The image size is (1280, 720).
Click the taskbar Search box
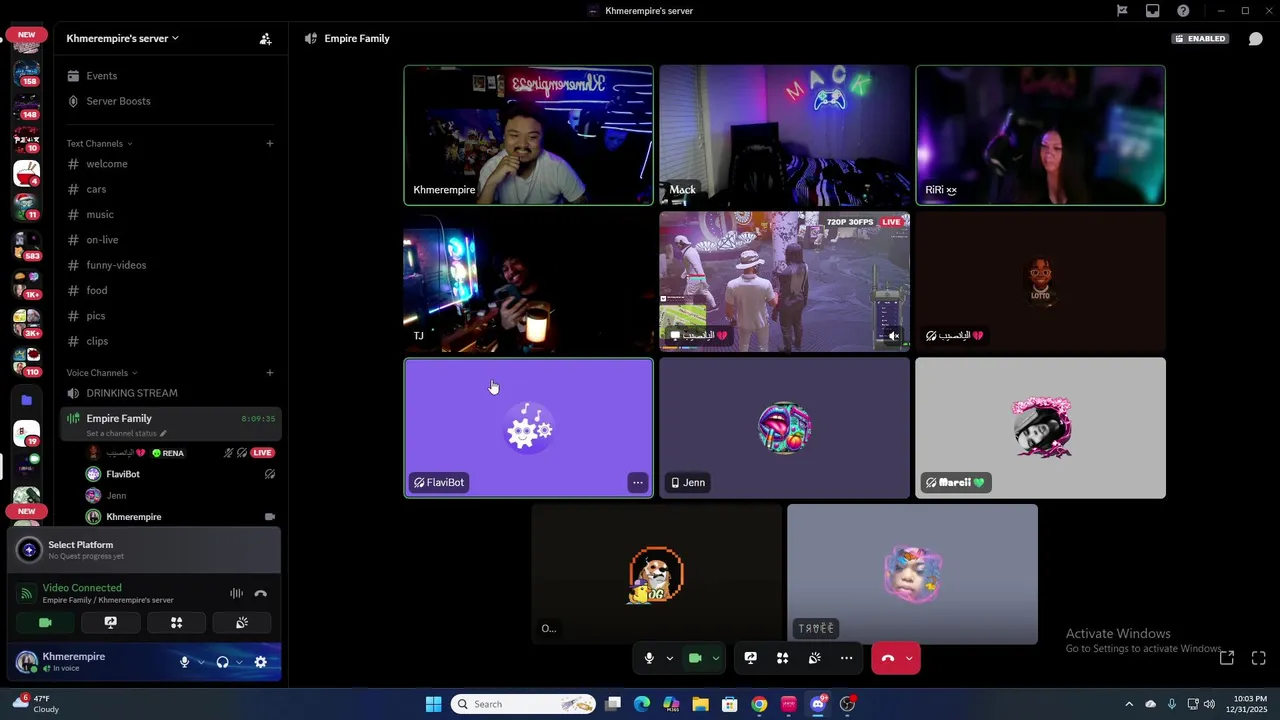[x=523, y=704]
